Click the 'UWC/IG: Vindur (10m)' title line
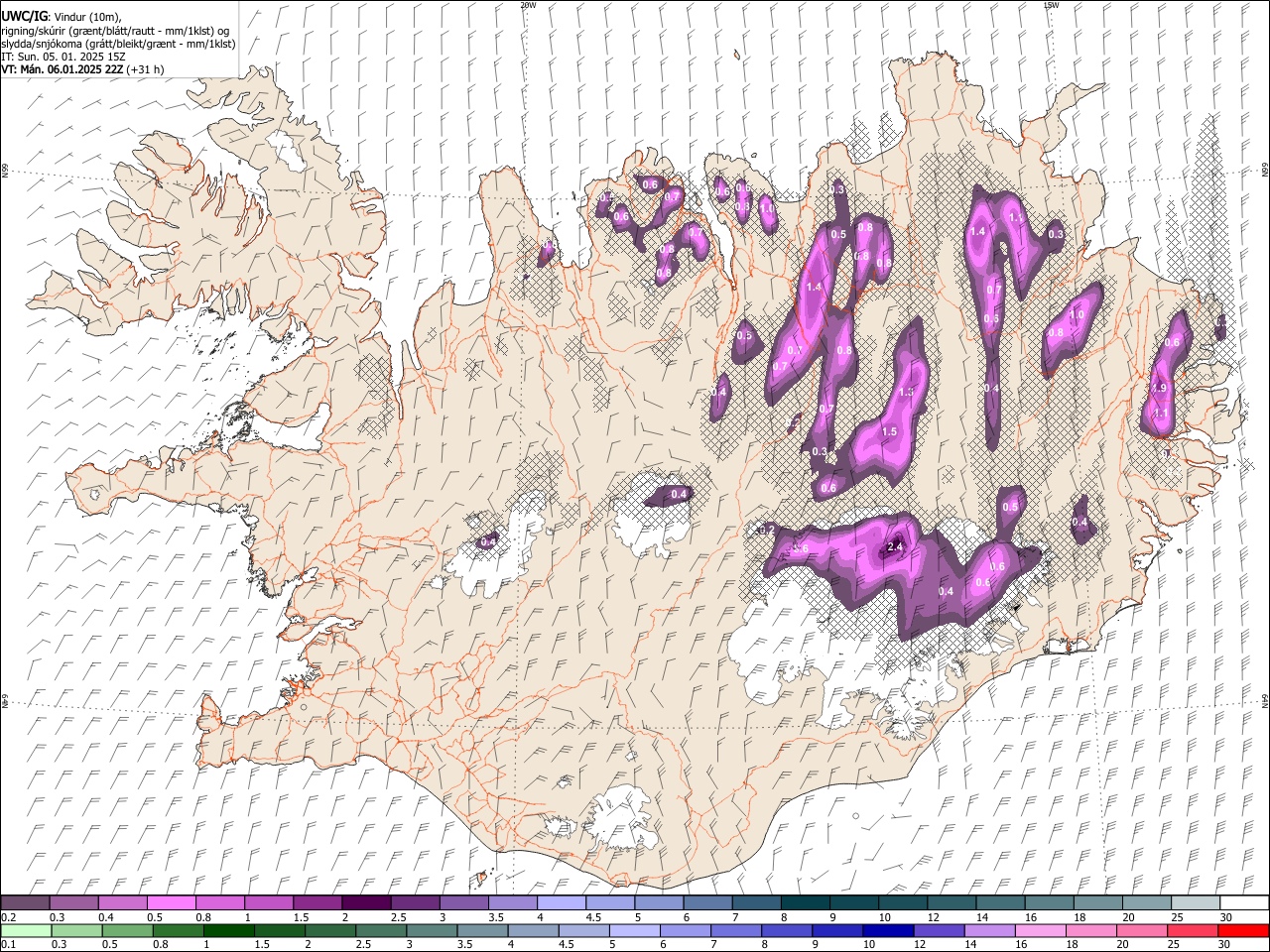Image resolution: width=1270 pixels, height=952 pixels. pyautogui.click(x=62, y=17)
